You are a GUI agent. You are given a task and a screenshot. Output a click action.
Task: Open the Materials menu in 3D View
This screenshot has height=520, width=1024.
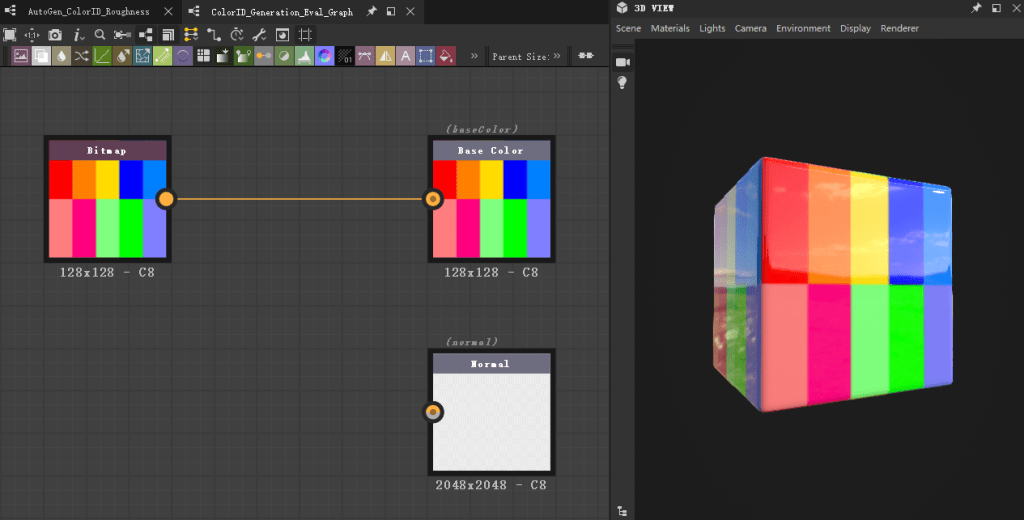(670, 28)
